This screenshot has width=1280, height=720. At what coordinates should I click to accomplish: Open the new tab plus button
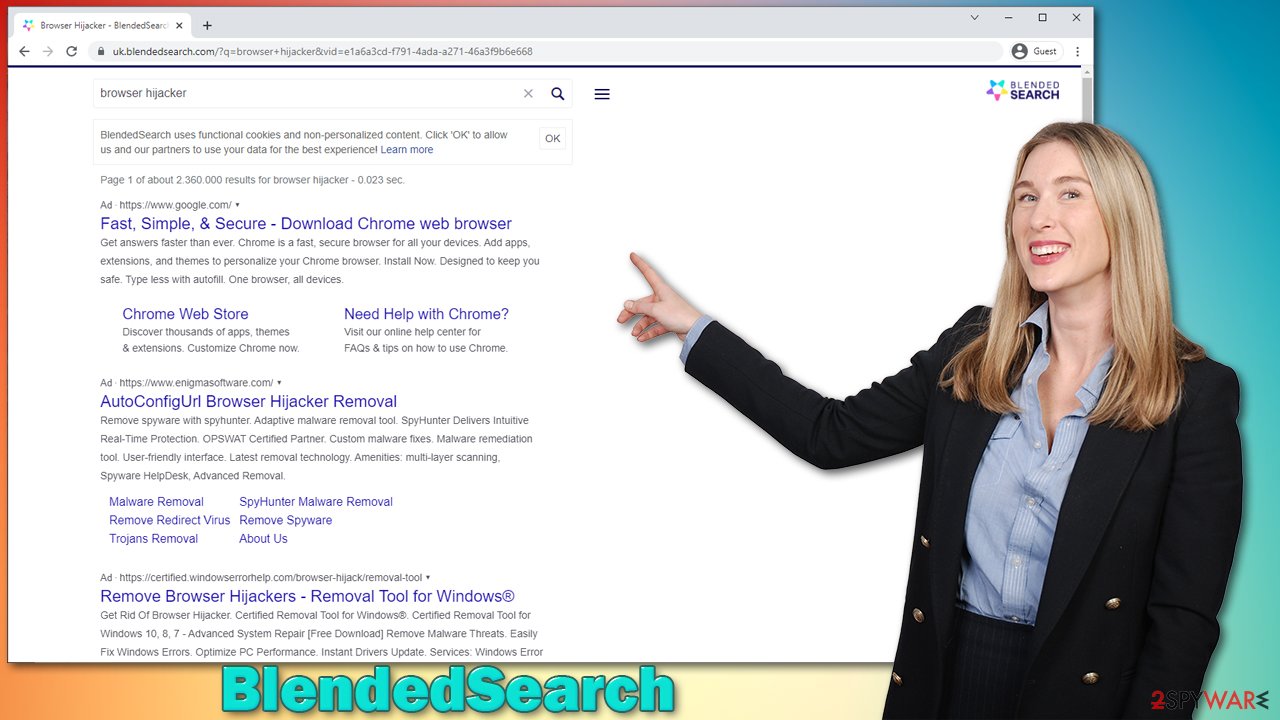(x=207, y=25)
